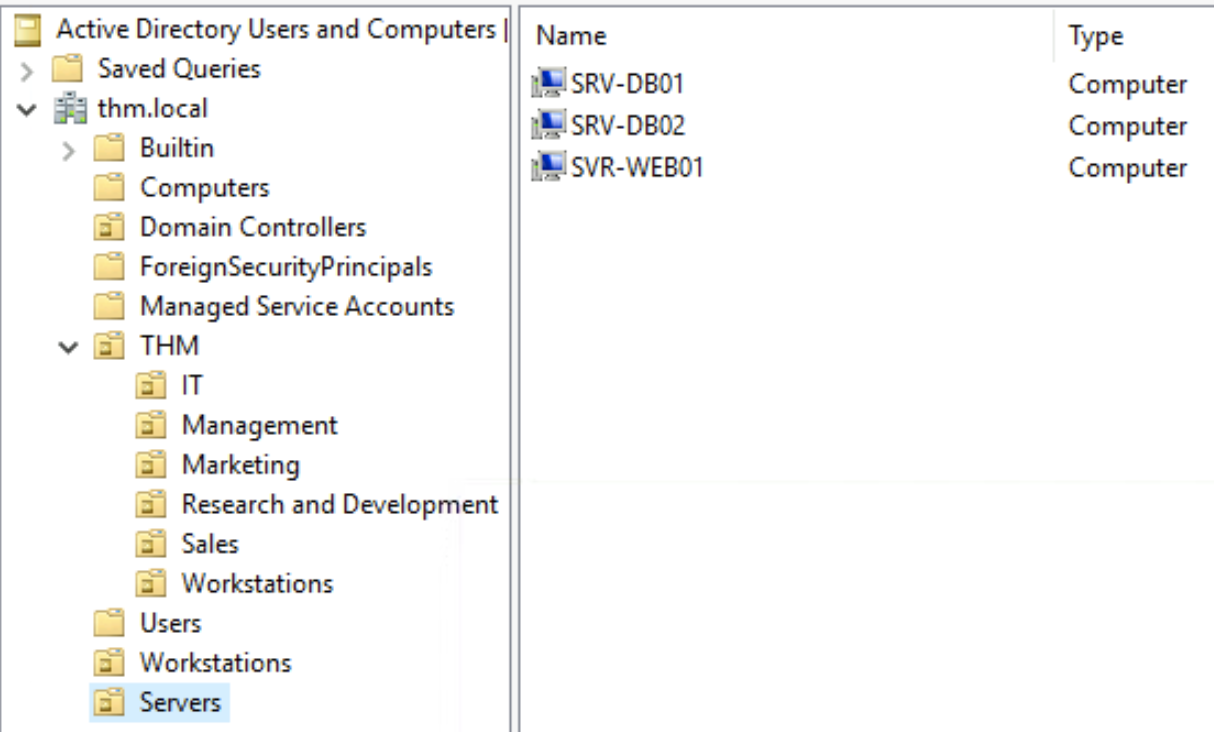Click the Builtin folder icon
This screenshot has height=732, width=1214.
[x=107, y=148]
